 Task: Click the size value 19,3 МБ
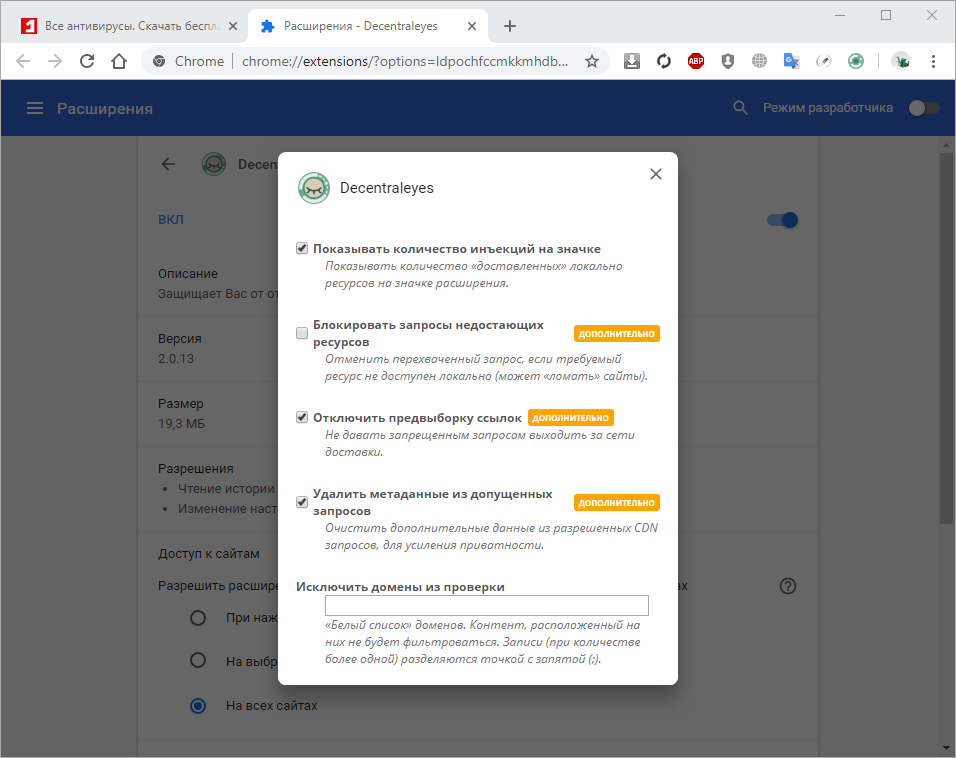coord(182,424)
